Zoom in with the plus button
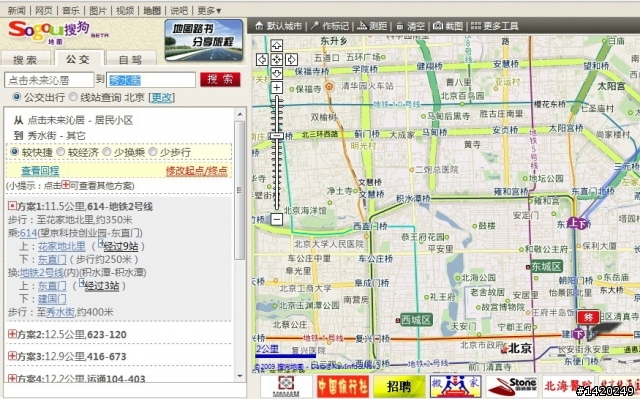This screenshot has height=399, width=640. 277,88
